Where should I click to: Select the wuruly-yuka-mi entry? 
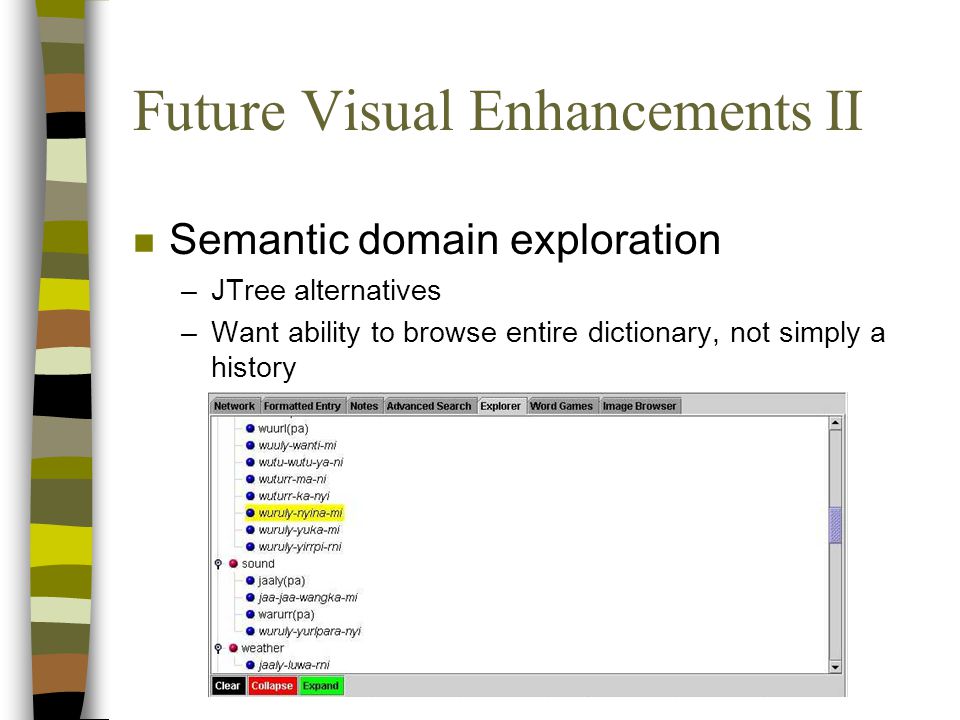point(299,530)
